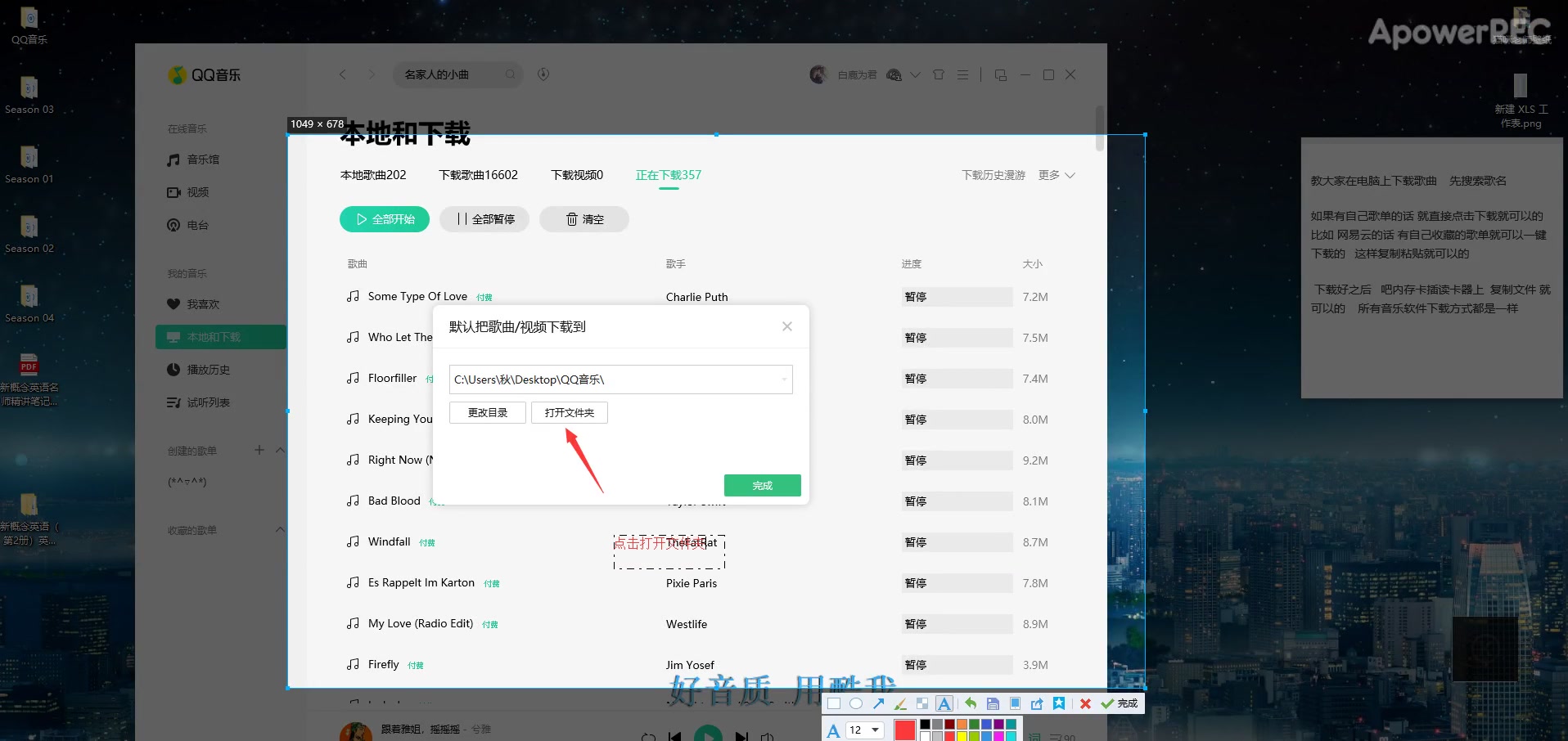Click the search magnifier icon
The width and height of the screenshot is (1568, 741).
[x=511, y=74]
